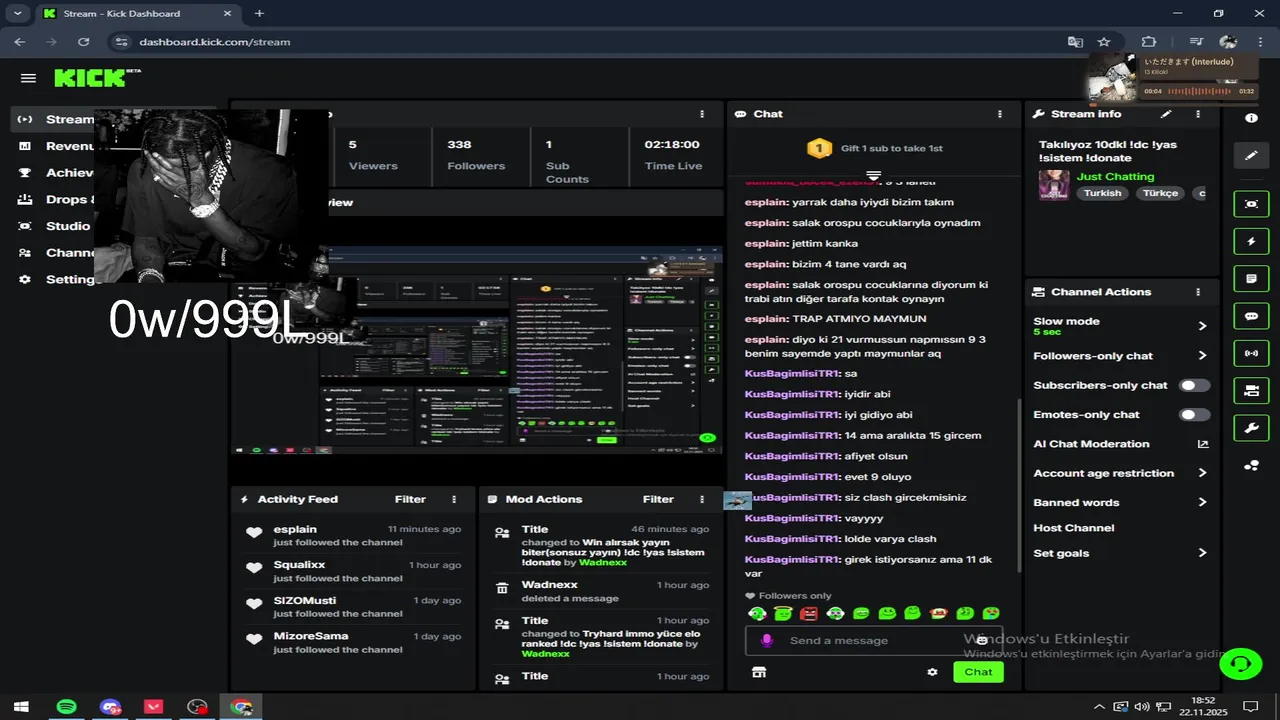Click the address bar URL
Screen dimensions: 1280x720
215,42
